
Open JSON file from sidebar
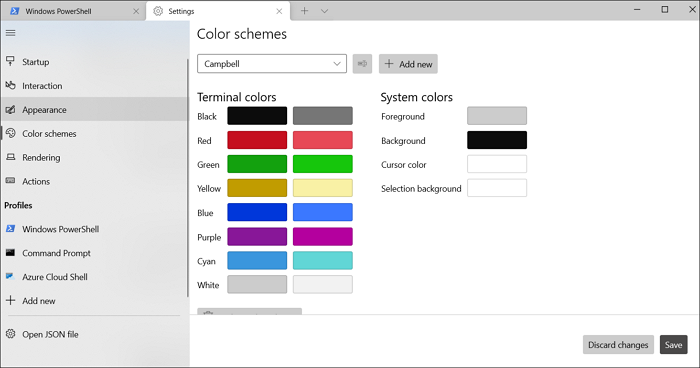coord(95,334)
